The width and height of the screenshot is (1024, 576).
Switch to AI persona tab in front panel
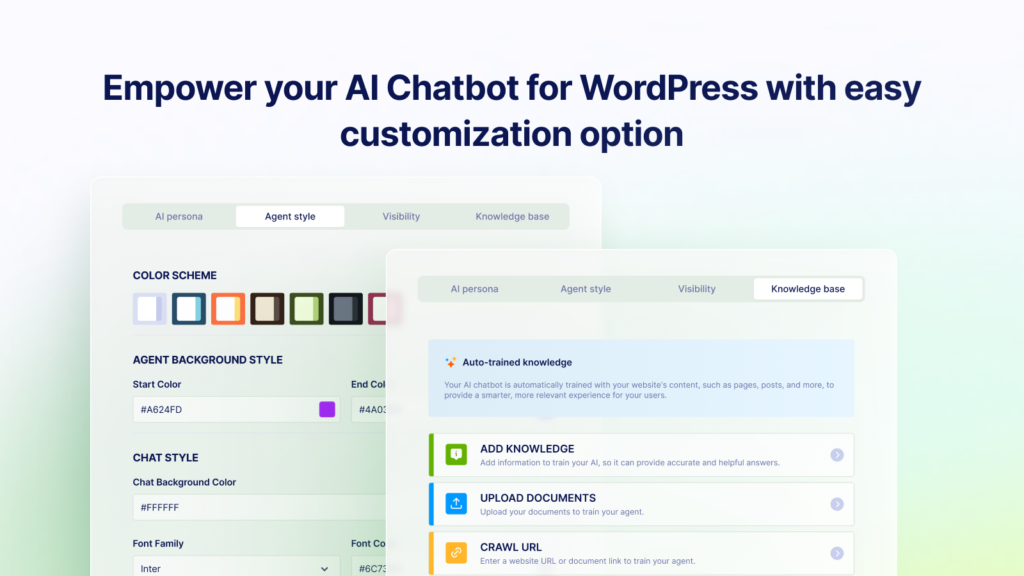(x=474, y=289)
